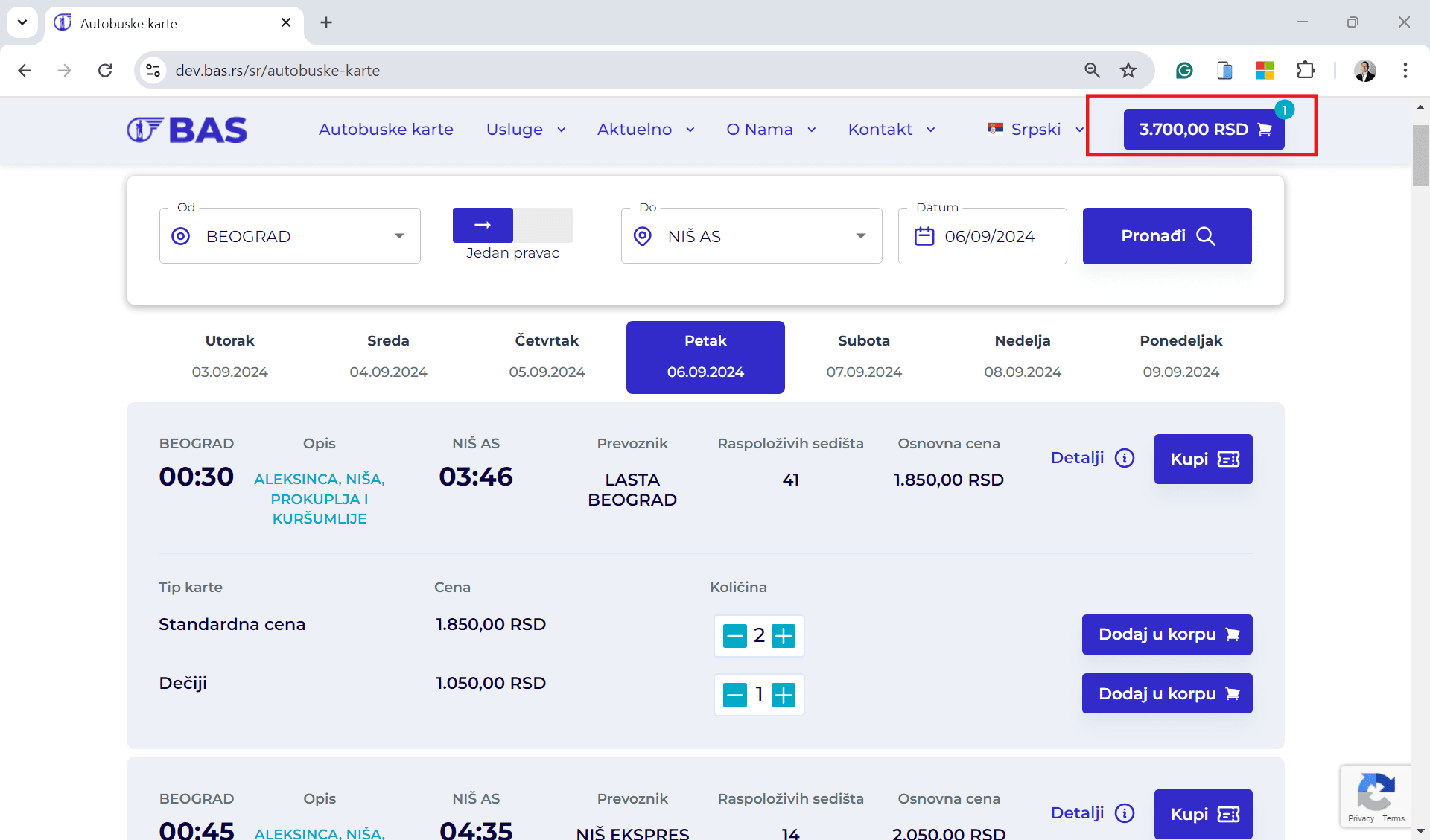
Task: Click the cart badge showing 1
Action: point(1284,110)
